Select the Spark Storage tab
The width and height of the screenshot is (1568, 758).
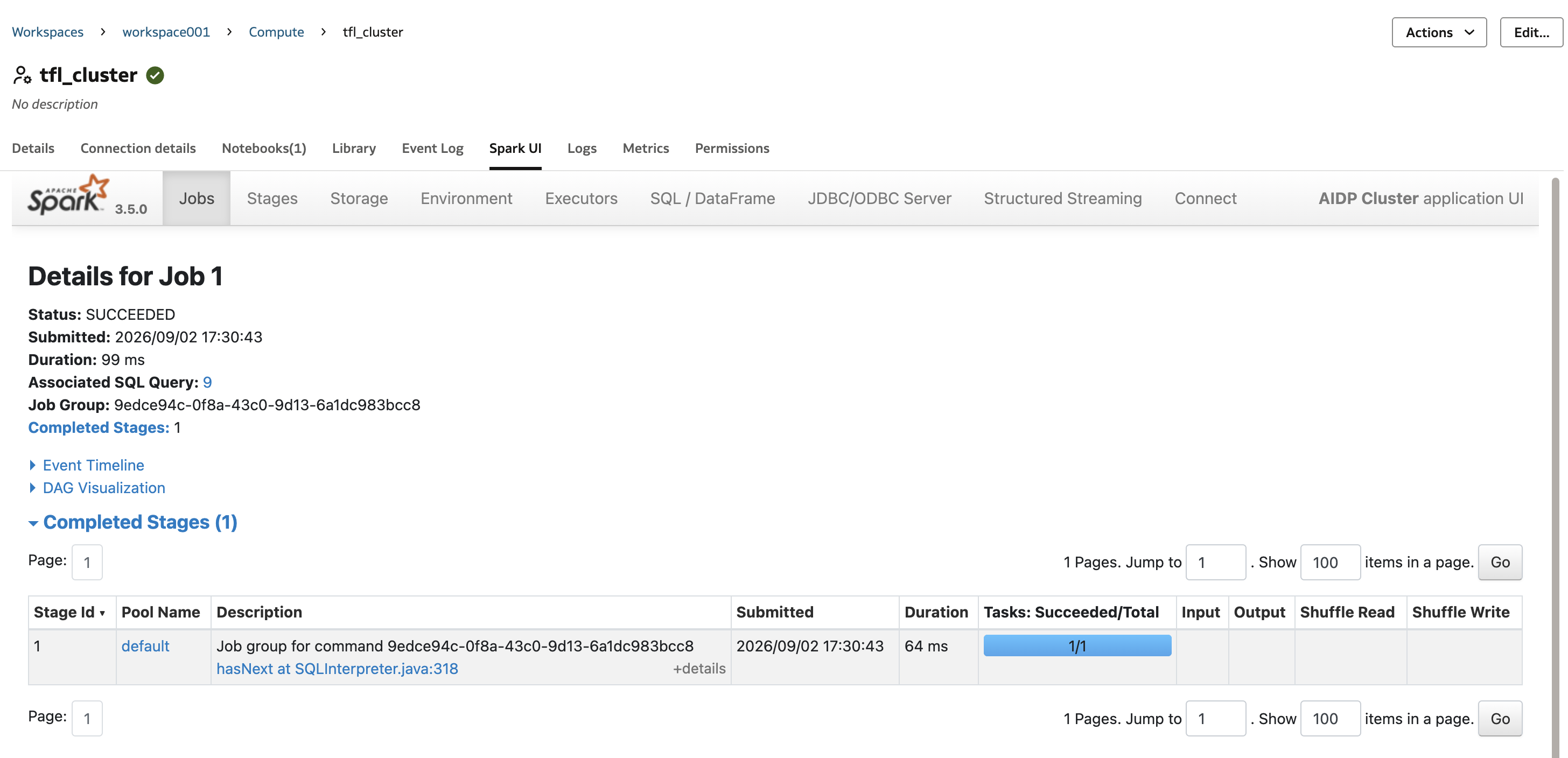pos(359,198)
